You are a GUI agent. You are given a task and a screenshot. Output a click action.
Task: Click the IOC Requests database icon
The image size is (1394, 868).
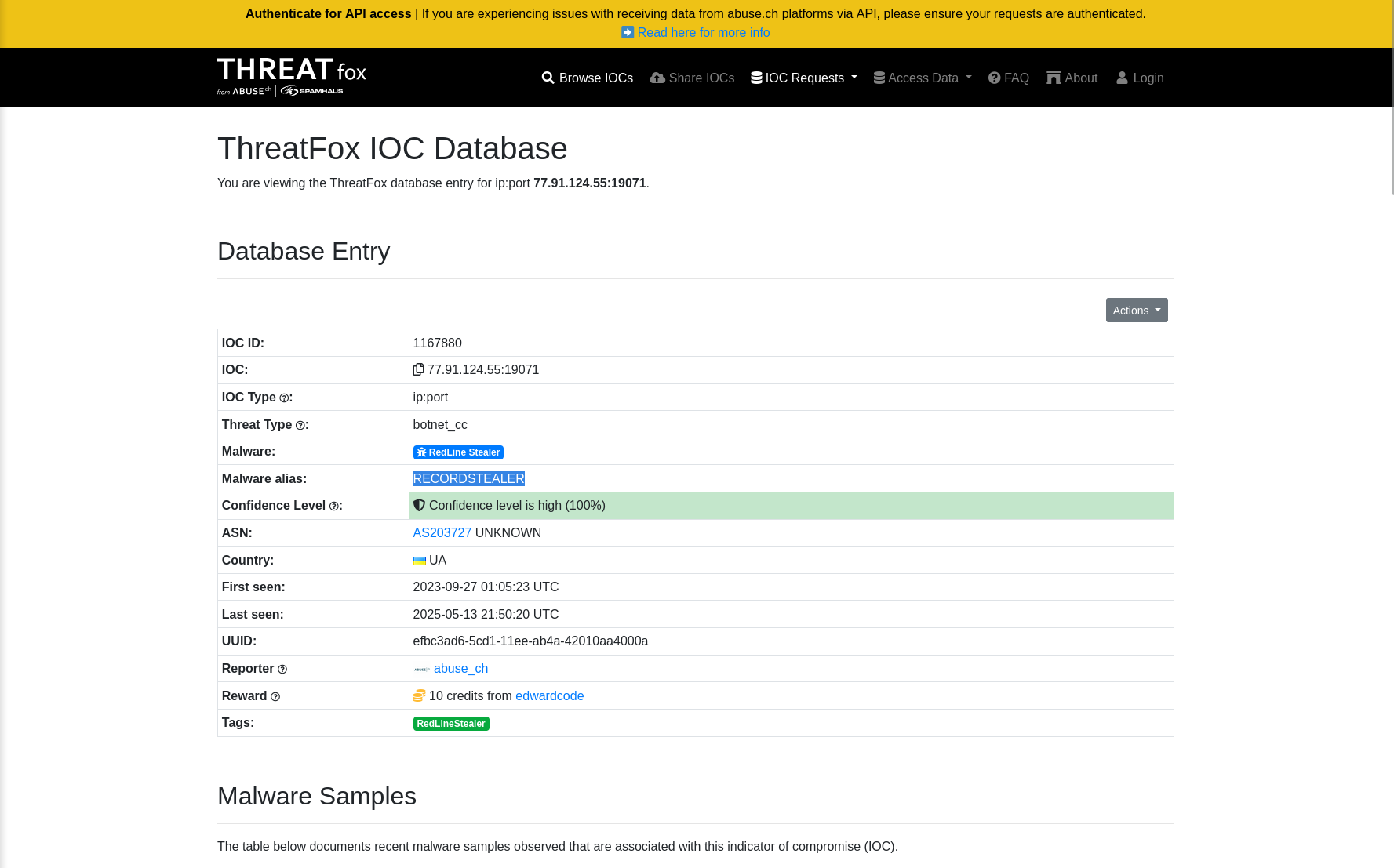tap(756, 78)
